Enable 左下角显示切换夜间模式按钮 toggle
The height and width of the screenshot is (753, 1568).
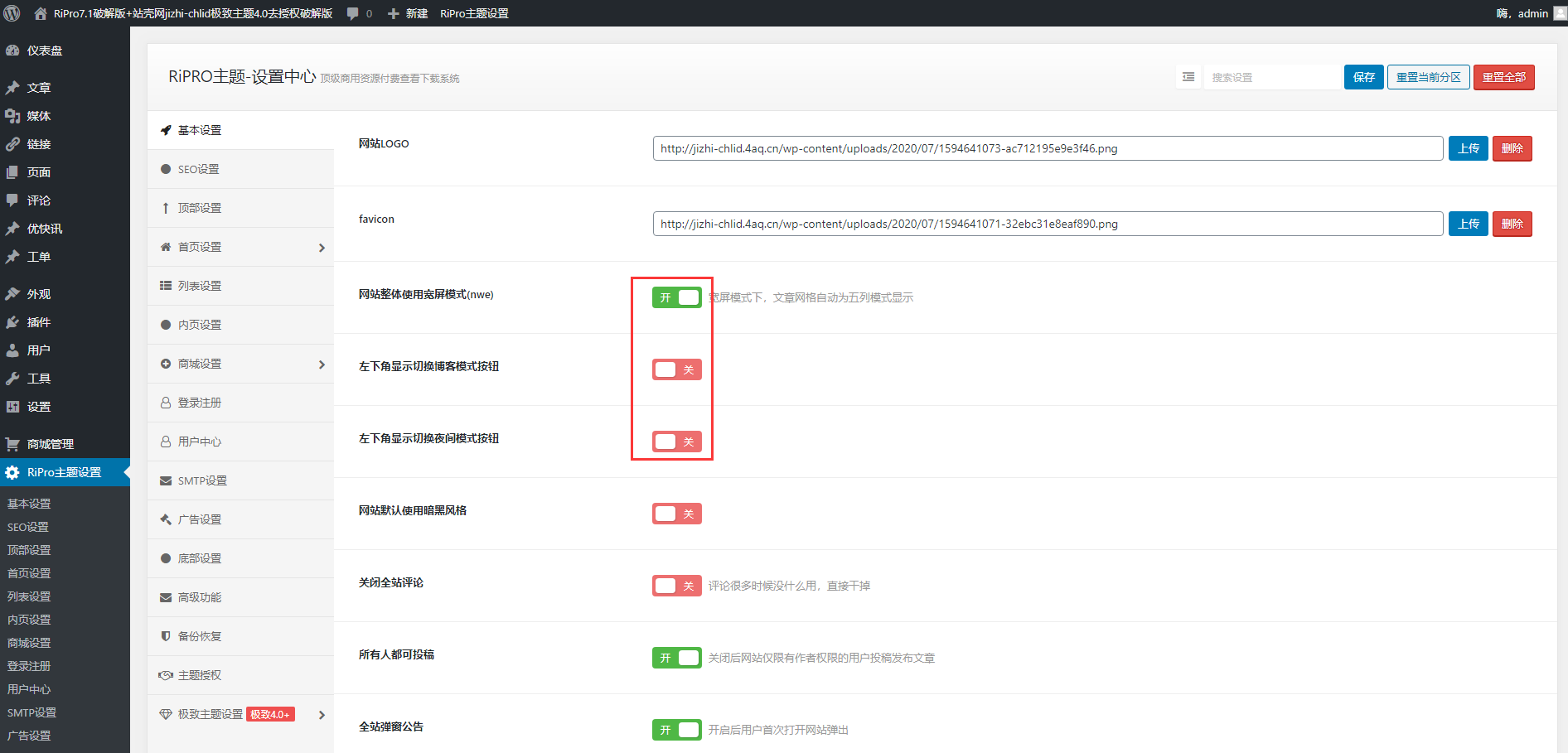677,441
